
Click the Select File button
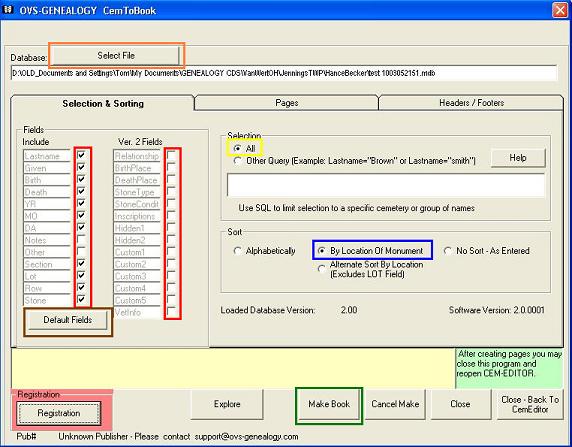pos(116,55)
